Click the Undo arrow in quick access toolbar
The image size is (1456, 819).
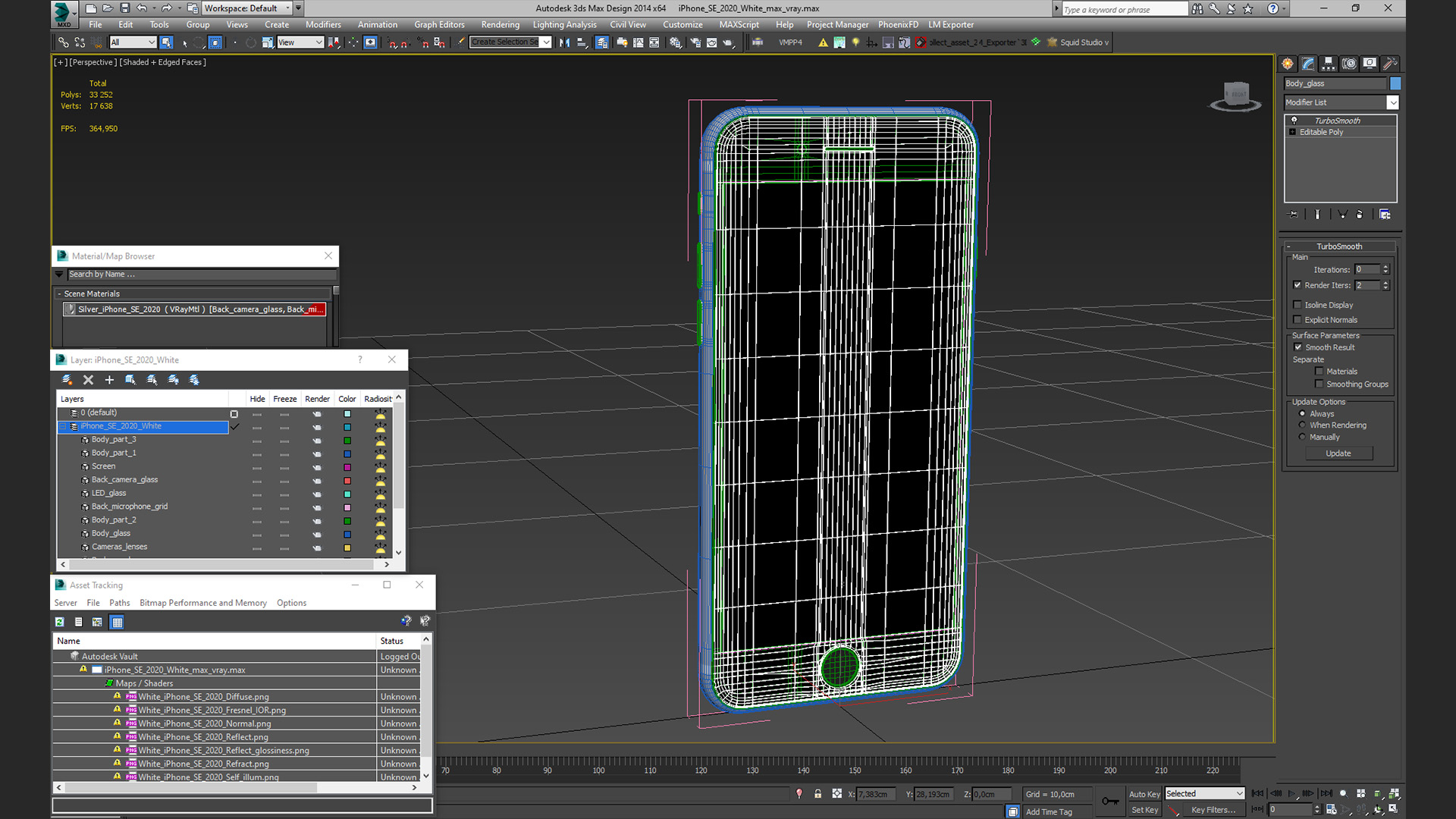[141, 8]
